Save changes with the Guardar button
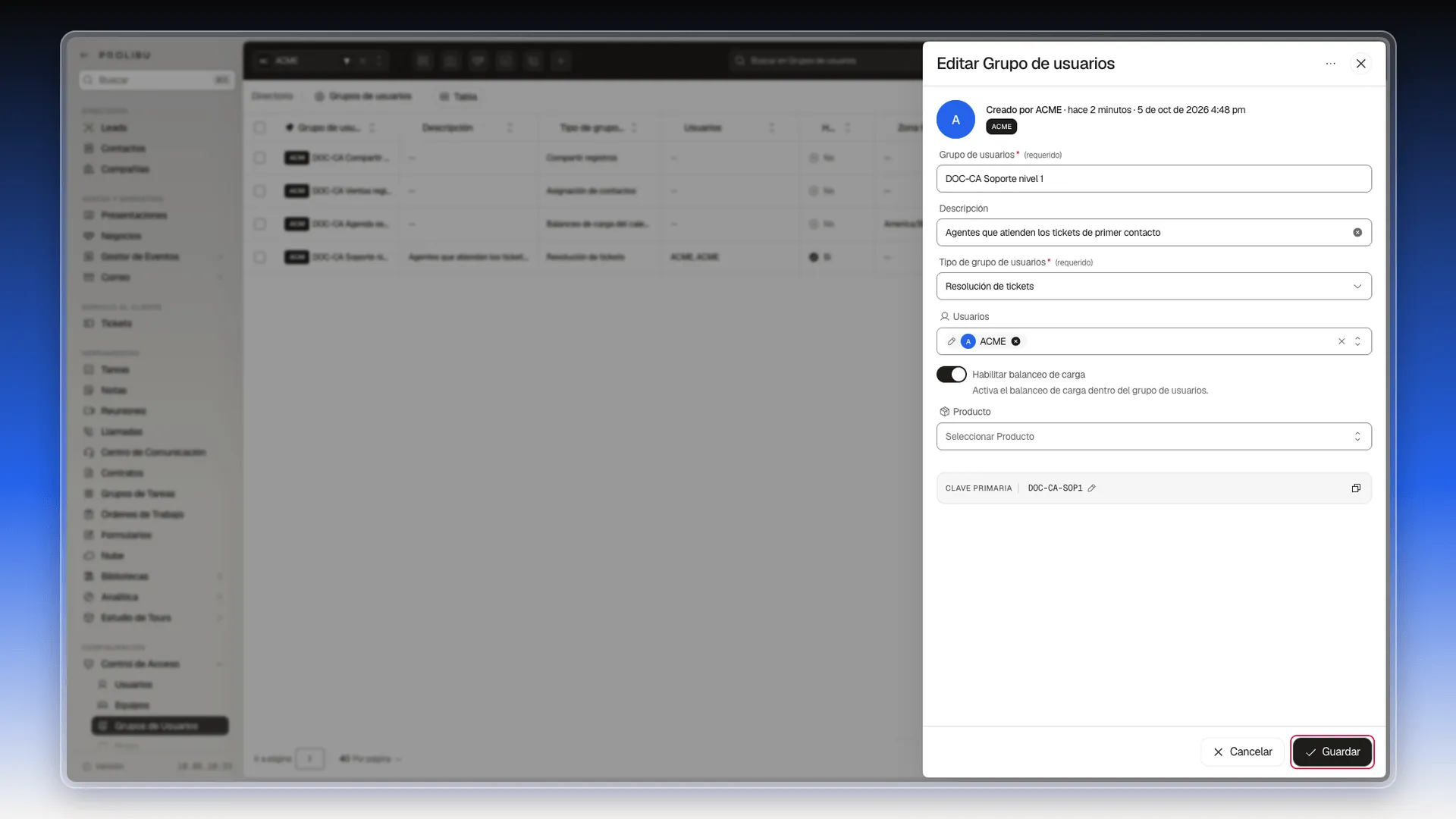The image size is (1456, 819). [1332, 752]
